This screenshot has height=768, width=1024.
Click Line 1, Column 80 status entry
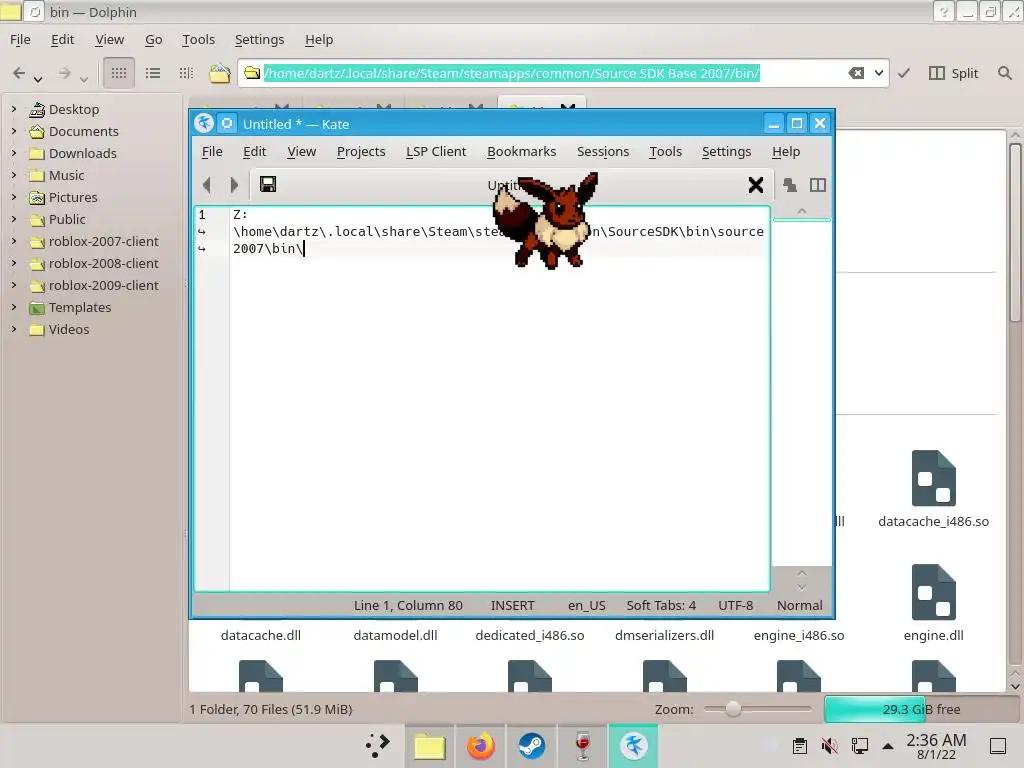(x=408, y=605)
